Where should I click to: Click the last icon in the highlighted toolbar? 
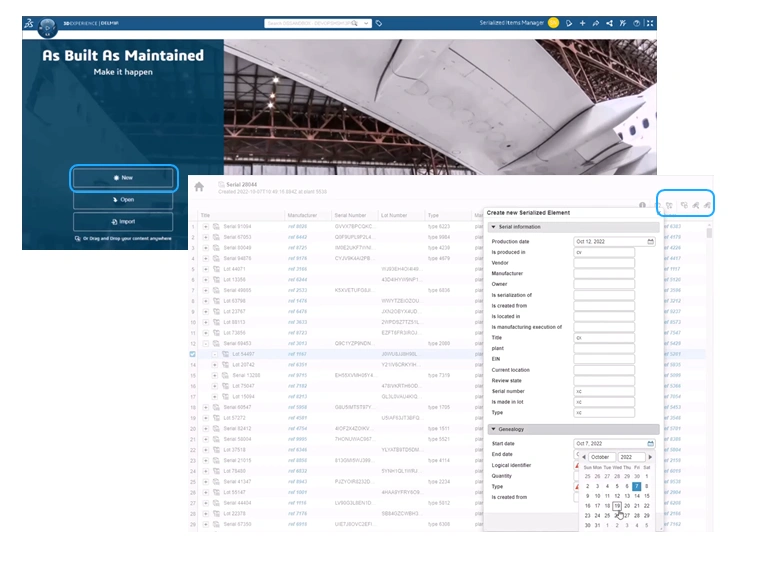pos(707,205)
